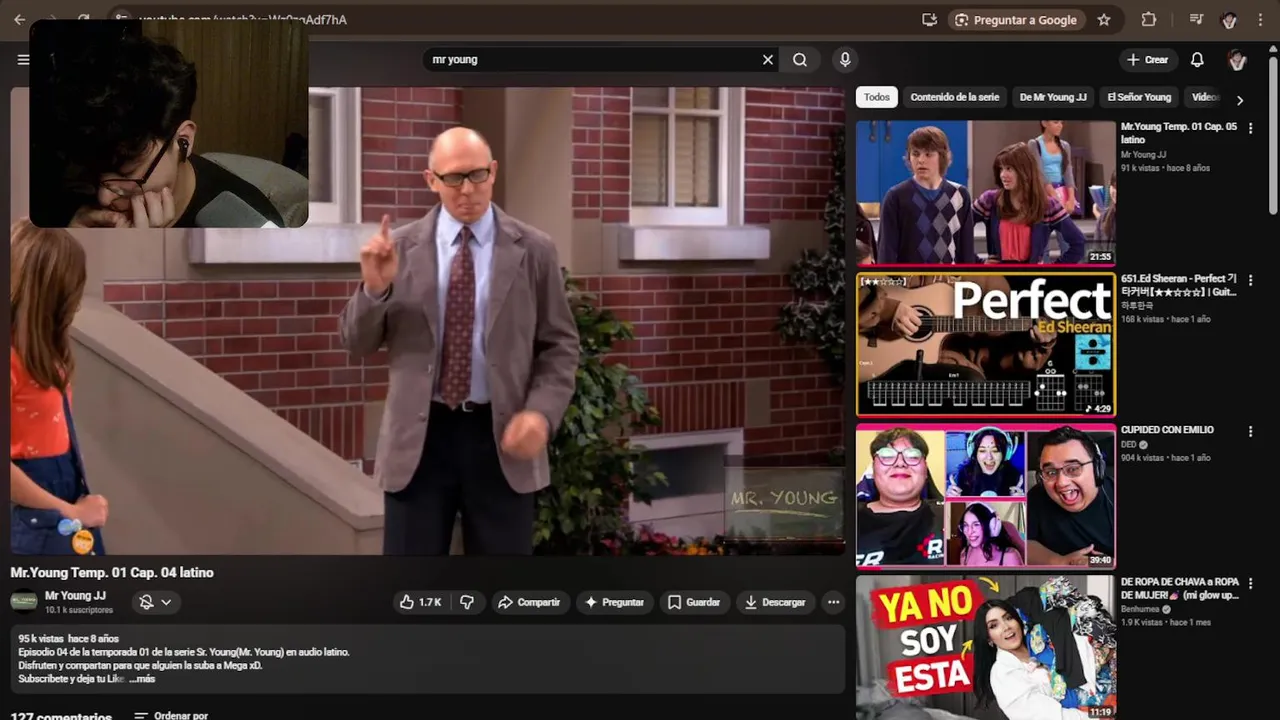1280x720 pixels.
Task: Click the Descargar download button
Action: (775, 602)
